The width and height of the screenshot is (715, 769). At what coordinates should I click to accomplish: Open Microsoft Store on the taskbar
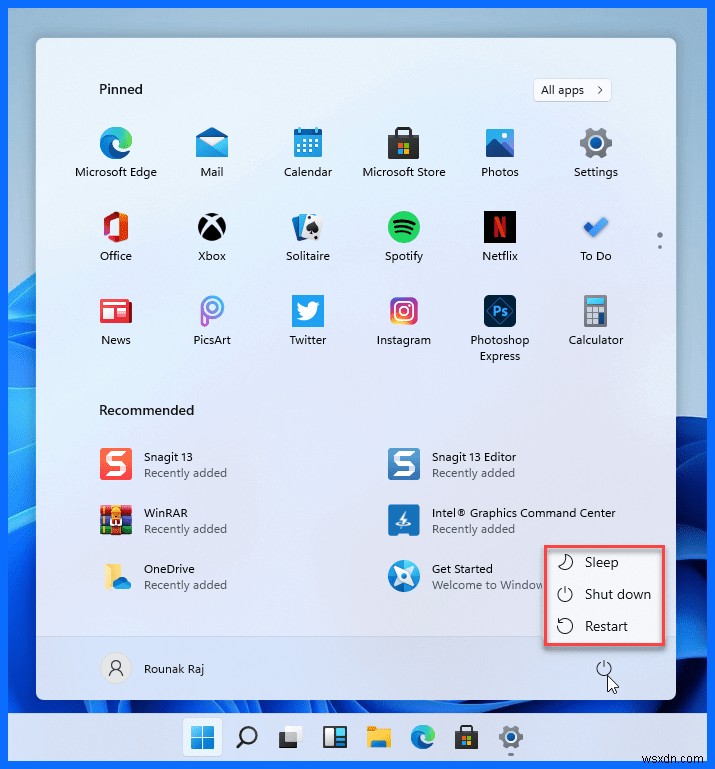coord(466,737)
